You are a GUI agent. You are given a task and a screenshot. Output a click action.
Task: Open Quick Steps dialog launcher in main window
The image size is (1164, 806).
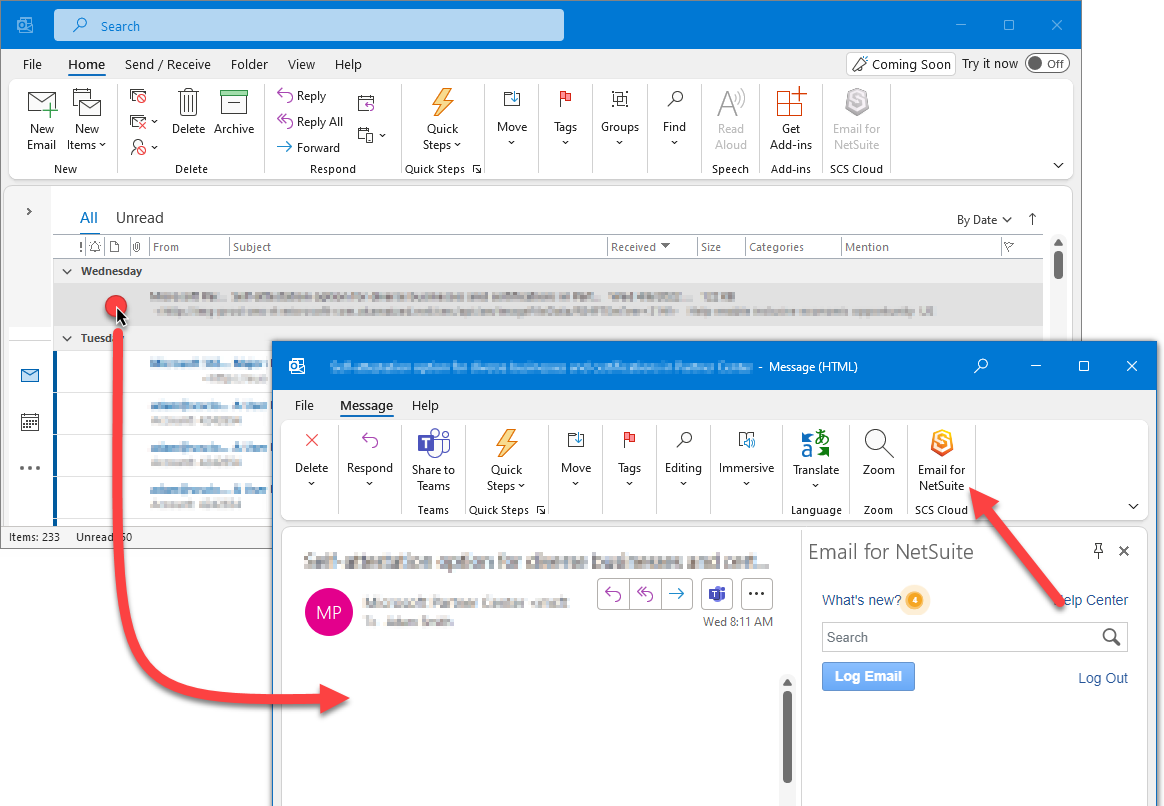(x=477, y=169)
